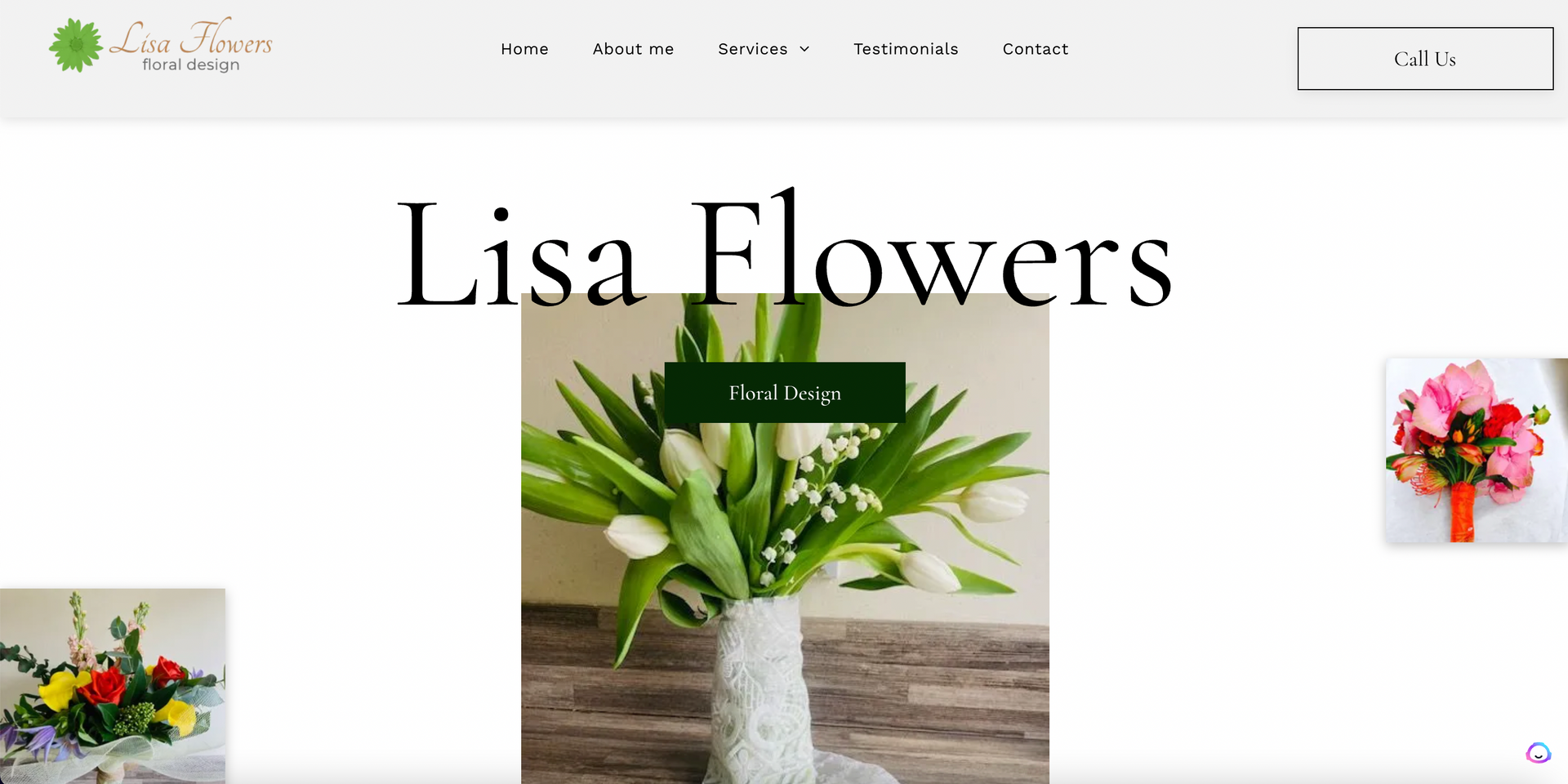This screenshot has width=1568, height=784.
Task: Expand the Services dropdown chevron
Action: (x=804, y=49)
